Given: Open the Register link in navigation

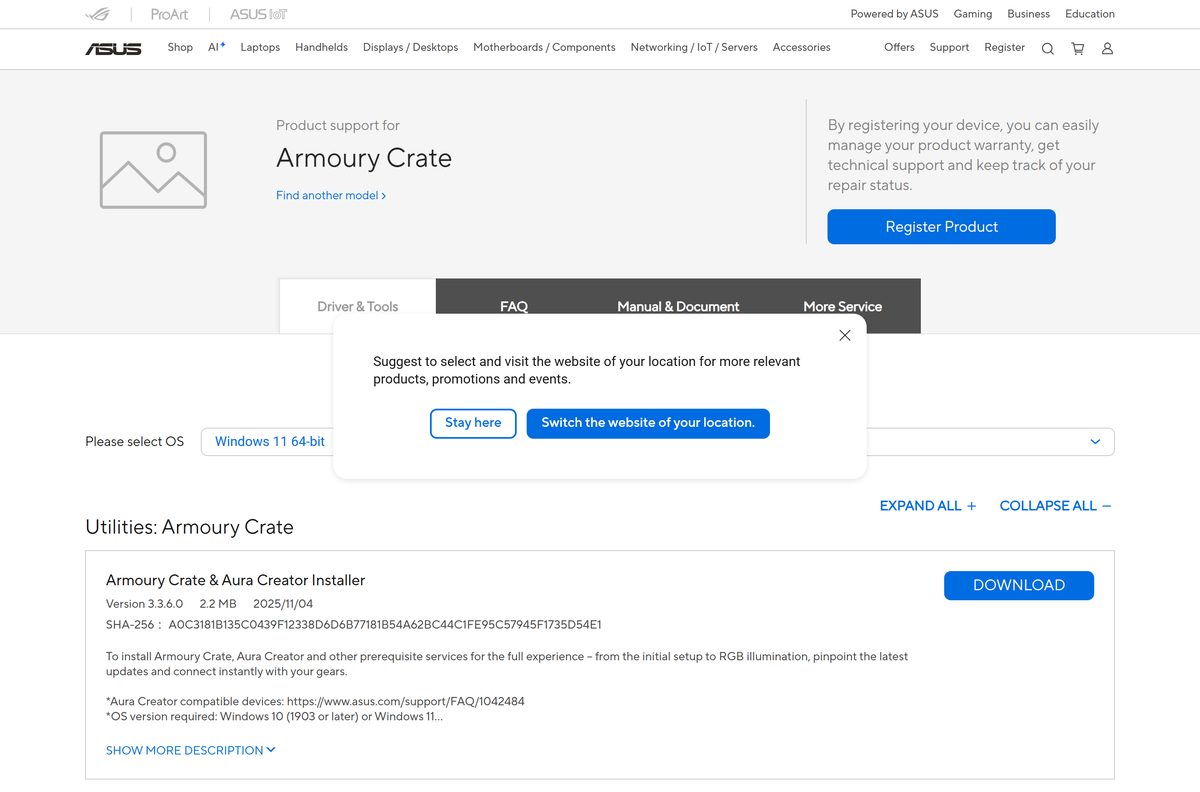Looking at the screenshot, I should click(1004, 47).
